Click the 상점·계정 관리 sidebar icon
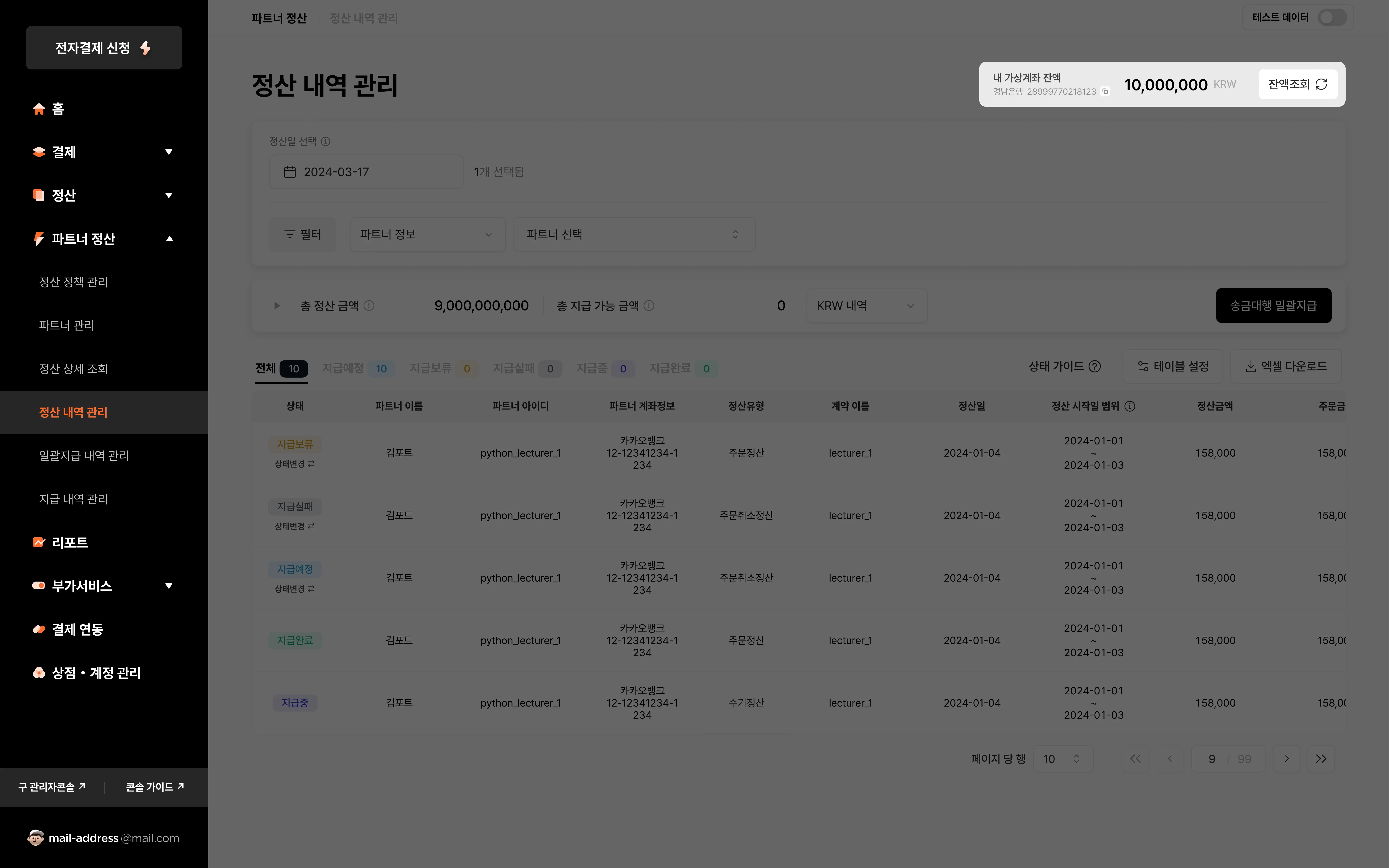 (x=38, y=673)
